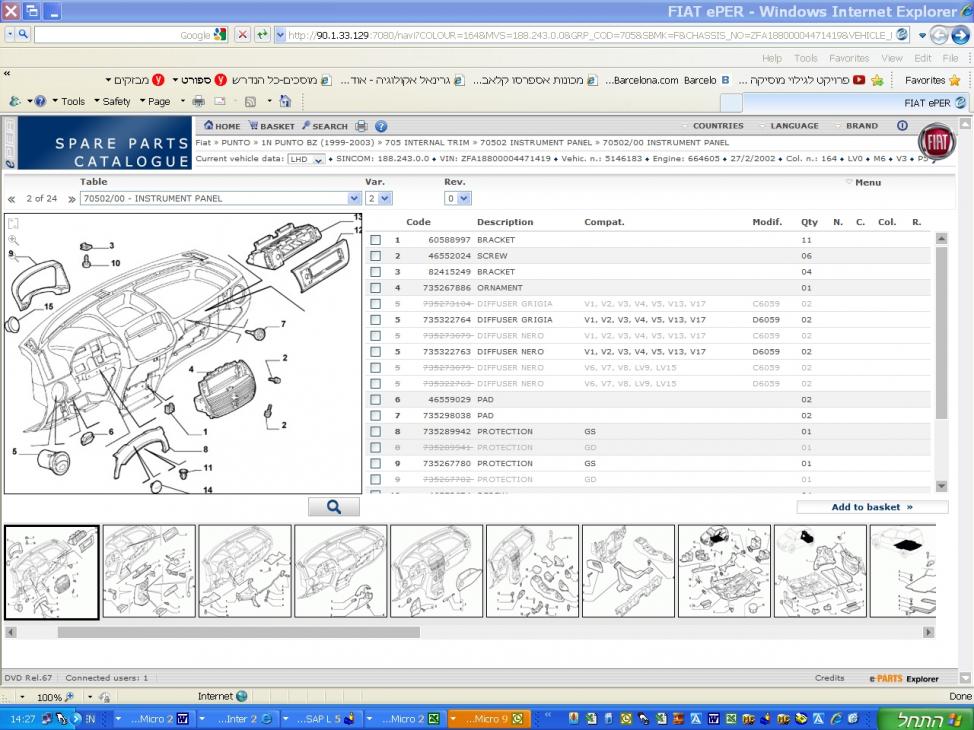Tick the checkbox for BRACKET 60588997

click(375, 240)
